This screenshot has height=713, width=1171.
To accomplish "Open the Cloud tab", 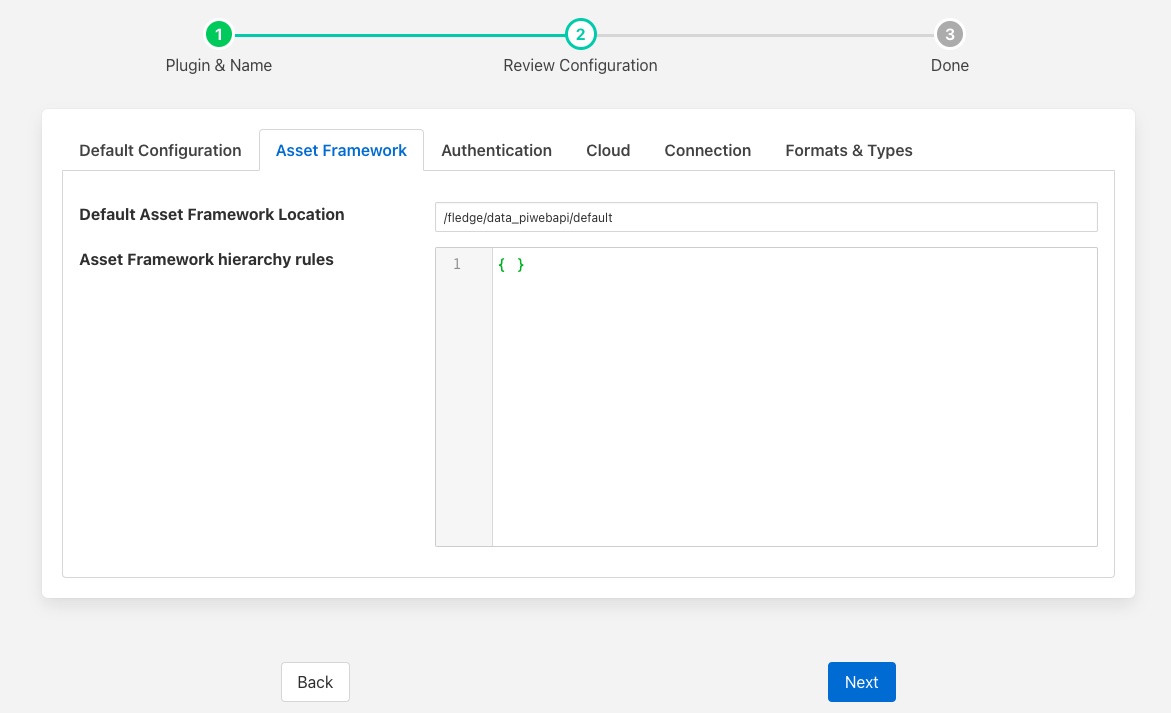I will click(608, 150).
